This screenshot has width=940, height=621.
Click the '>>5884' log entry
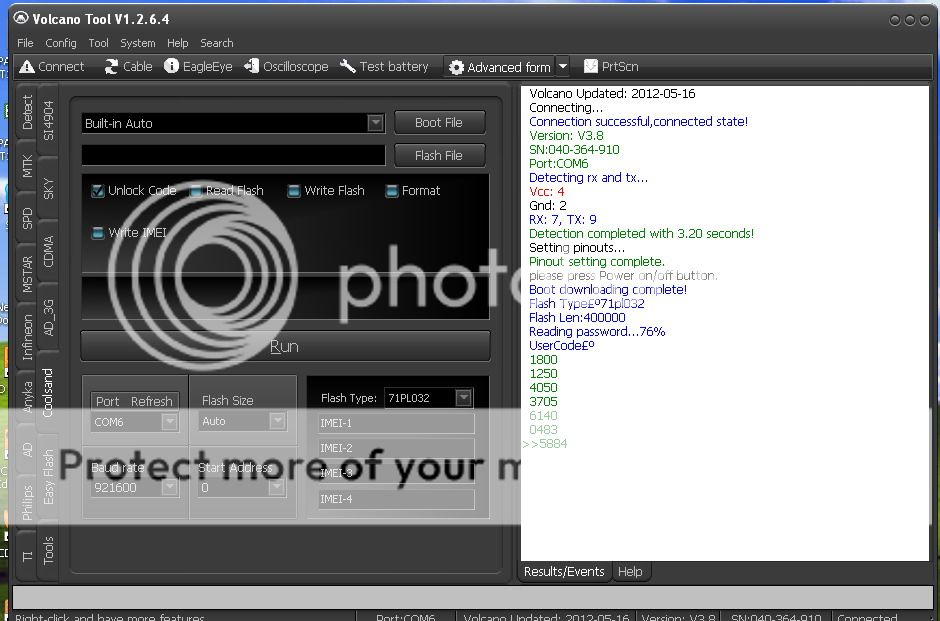click(x=544, y=444)
